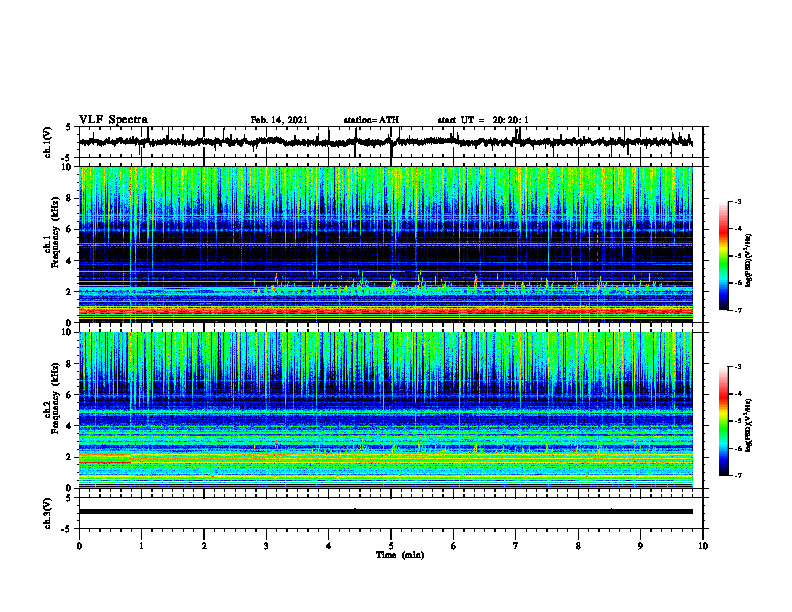Screen dimensions: 792x612
Task: Click the "-7" label on ch.1 colorbar
Action: click(737, 310)
